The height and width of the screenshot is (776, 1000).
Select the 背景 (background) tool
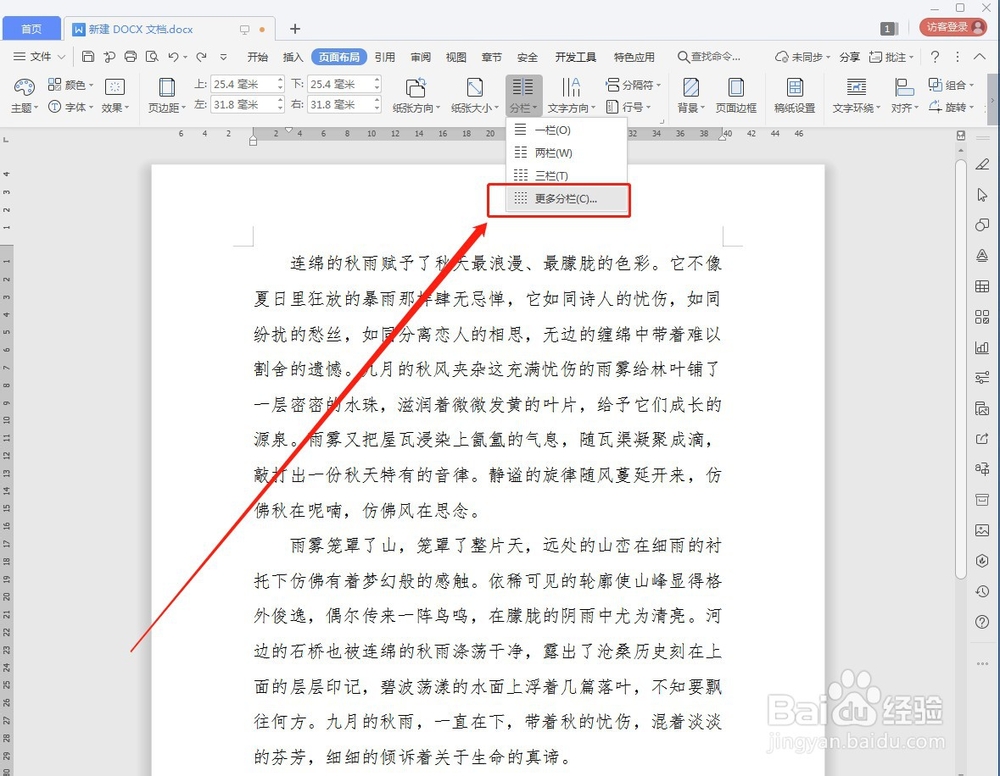point(690,95)
